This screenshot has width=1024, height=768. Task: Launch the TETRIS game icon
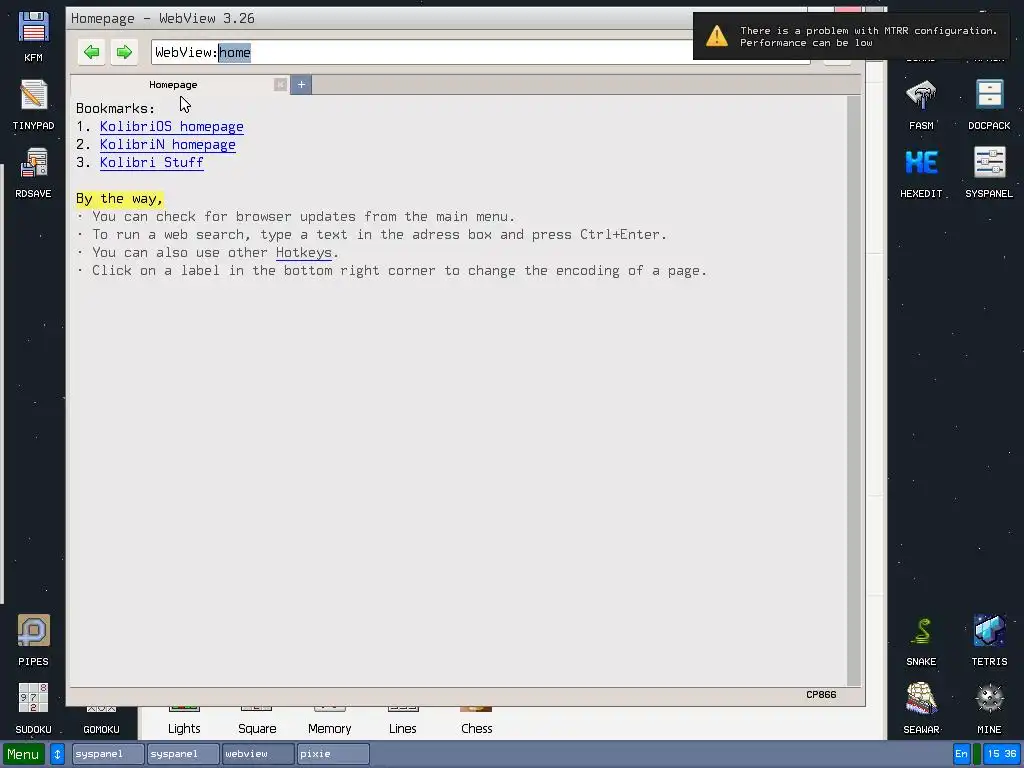coord(989,640)
